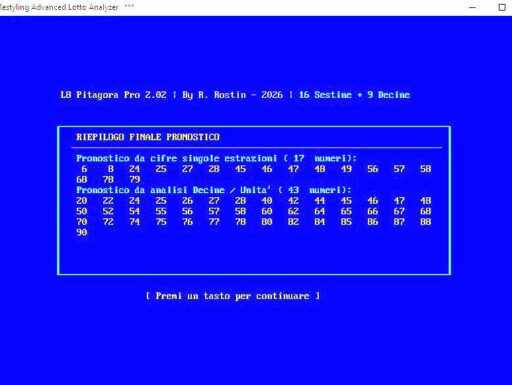This screenshot has width=512, height=385.
Task: Click number 42 in Decine analysis
Action: pyautogui.click(x=293, y=201)
